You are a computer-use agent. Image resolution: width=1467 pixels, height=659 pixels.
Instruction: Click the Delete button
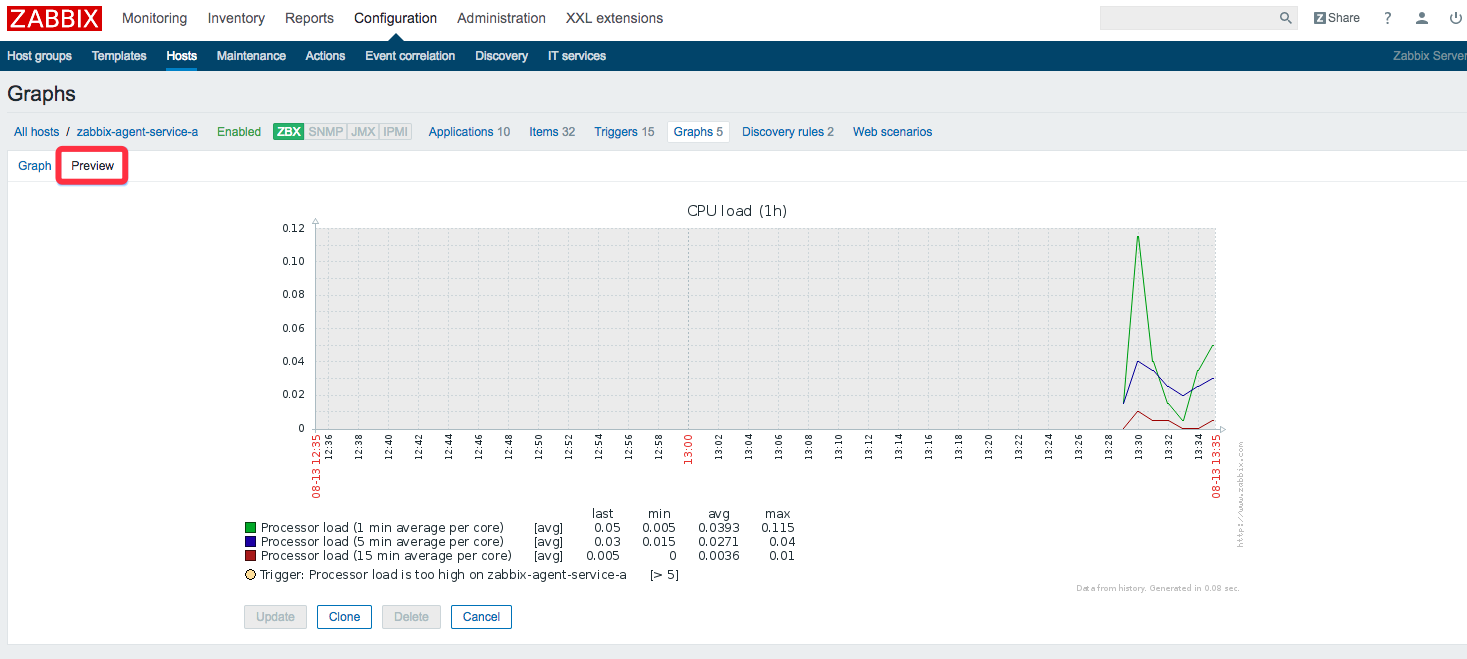pyautogui.click(x=411, y=617)
